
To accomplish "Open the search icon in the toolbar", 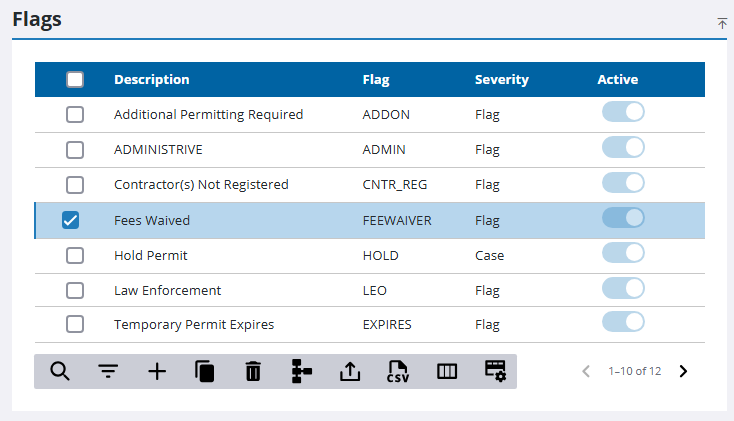I will pos(60,371).
